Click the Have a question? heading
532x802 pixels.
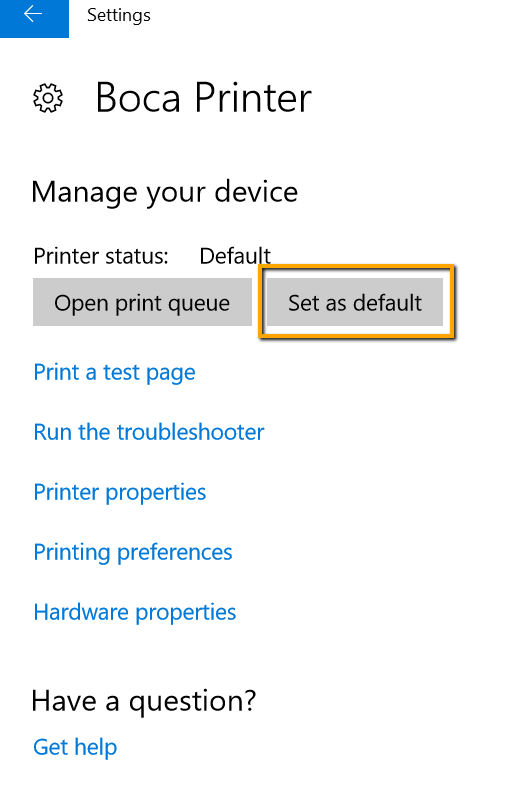144,701
